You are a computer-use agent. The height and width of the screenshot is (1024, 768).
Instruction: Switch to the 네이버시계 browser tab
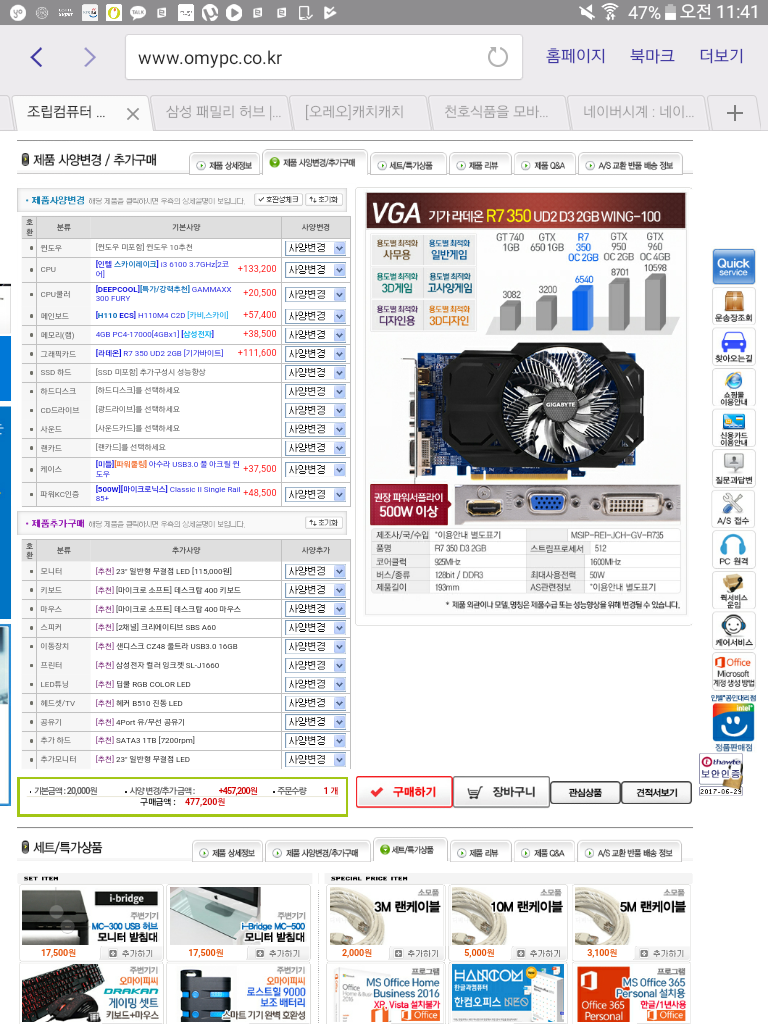coord(637,112)
